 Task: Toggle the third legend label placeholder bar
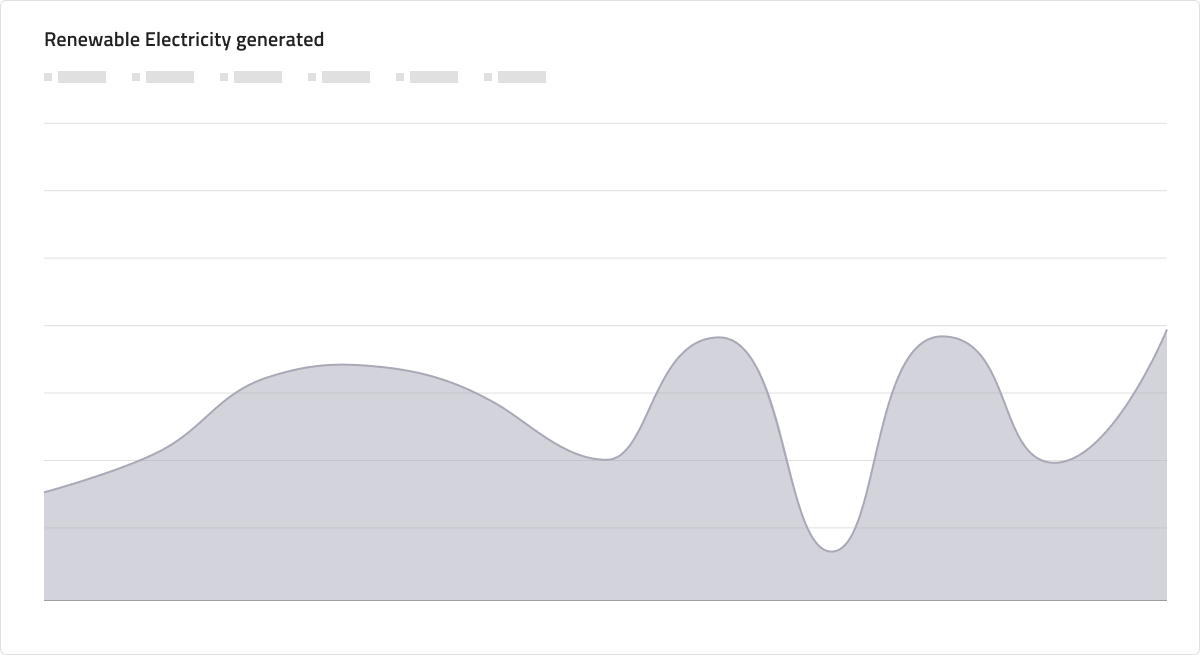258,77
